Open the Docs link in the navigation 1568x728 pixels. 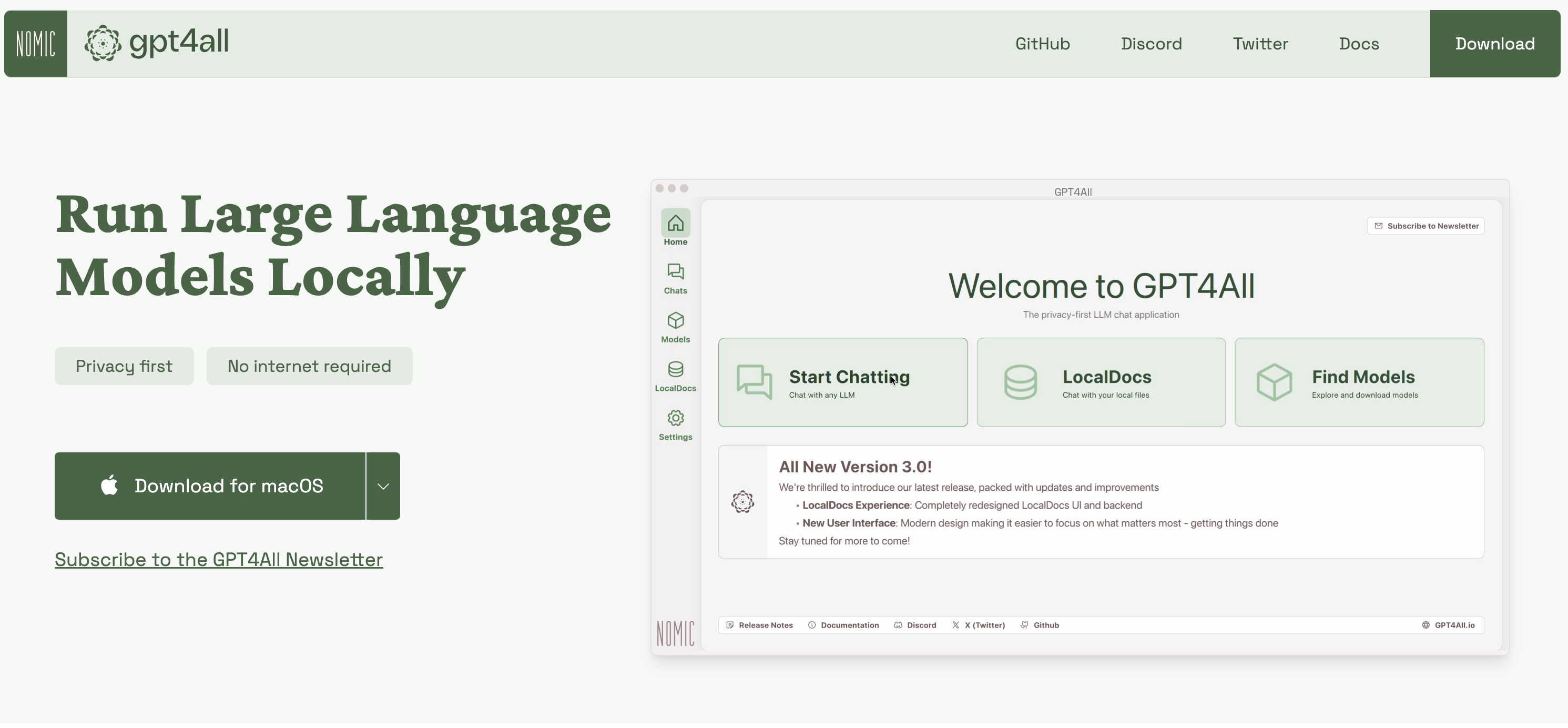point(1359,44)
